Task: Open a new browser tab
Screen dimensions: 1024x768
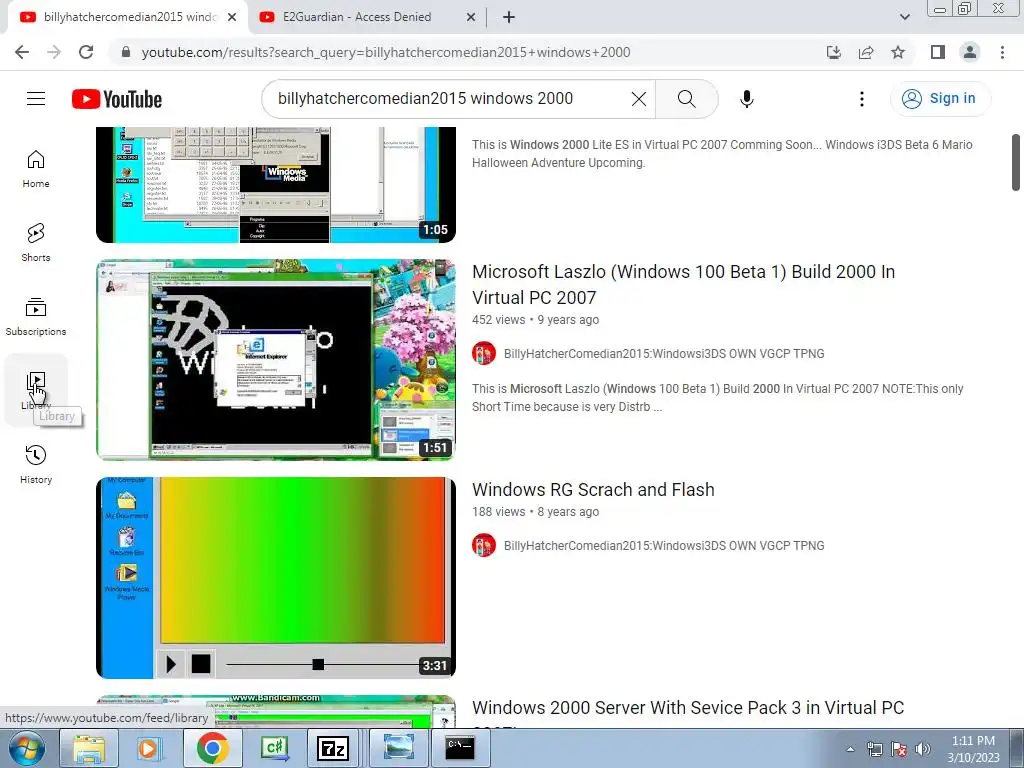Action: (x=509, y=17)
